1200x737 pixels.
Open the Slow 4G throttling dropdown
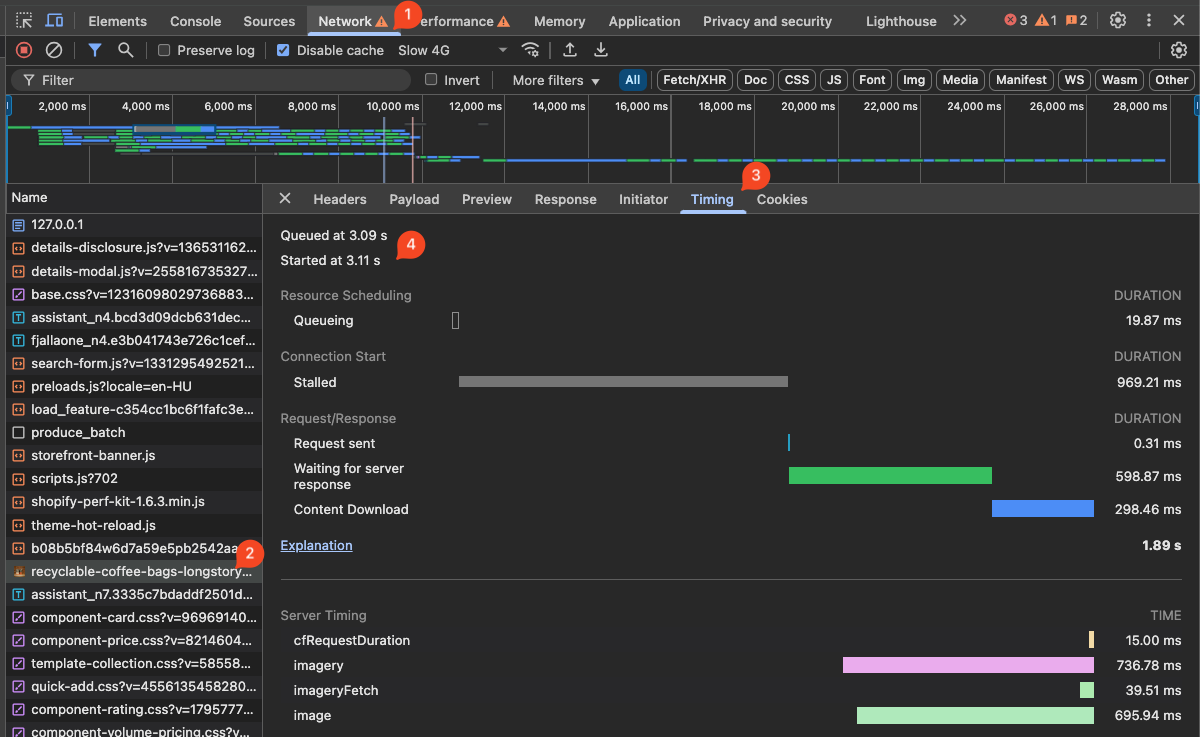pyautogui.click(x=452, y=50)
